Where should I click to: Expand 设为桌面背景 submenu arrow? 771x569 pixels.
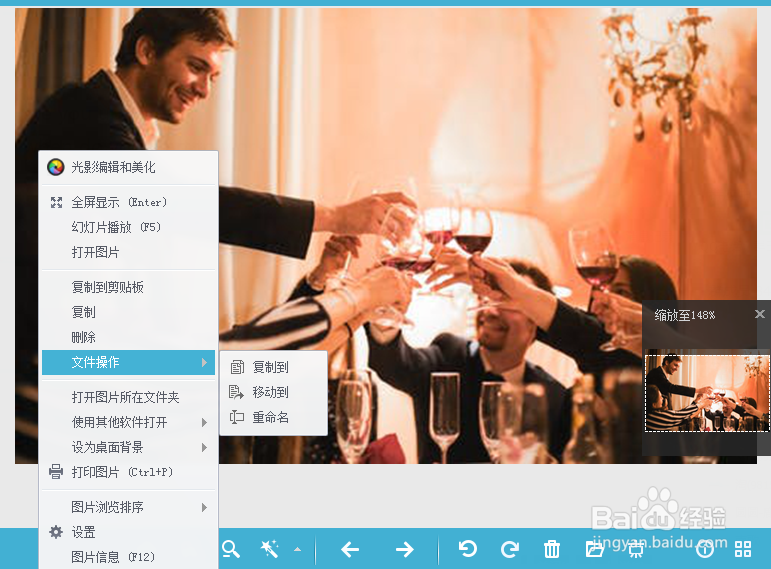pyautogui.click(x=205, y=448)
